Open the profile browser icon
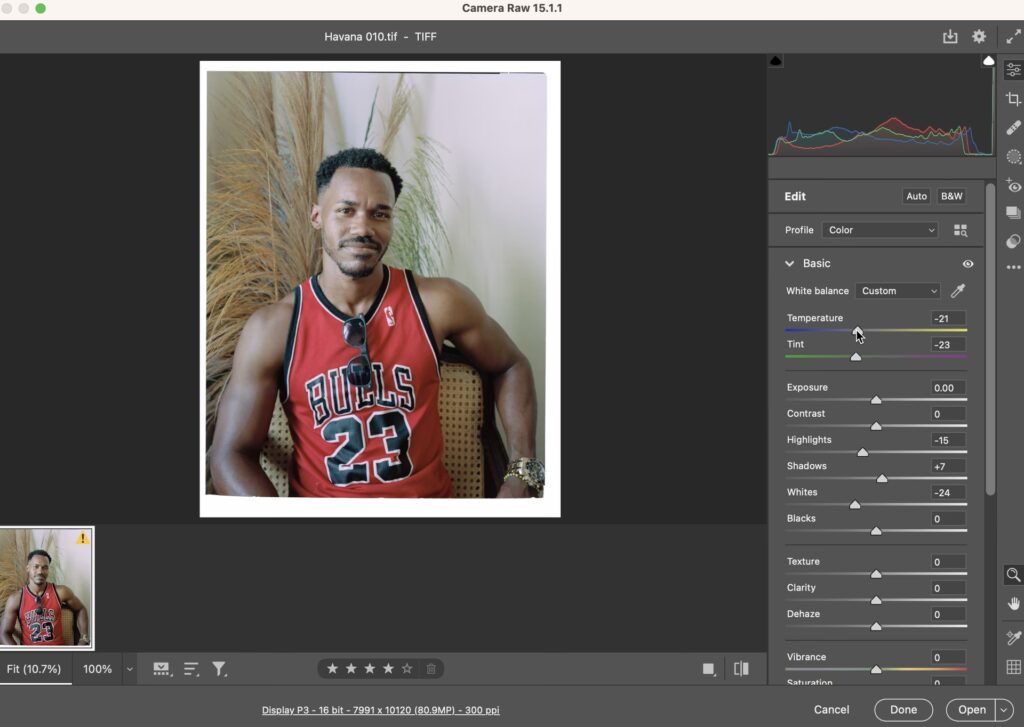1024x727 pixels. tap(960, 230)
